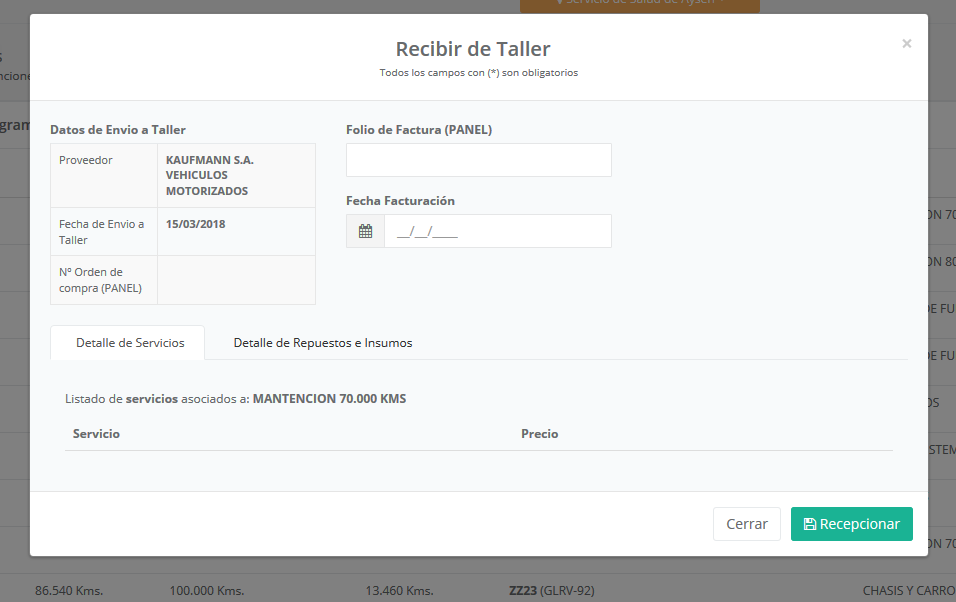The width and height of the screenshot is (956, 602).
Task: Open Detalle de Repuestos e Insumos tab
Action: (322, 342)
